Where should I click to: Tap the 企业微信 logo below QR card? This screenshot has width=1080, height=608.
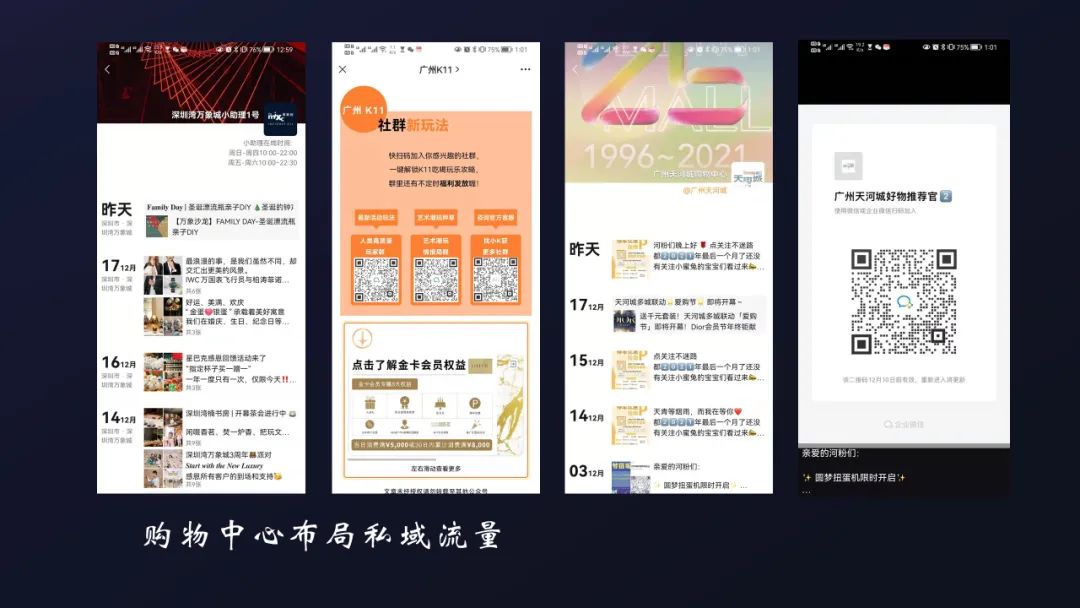point(904,425)
